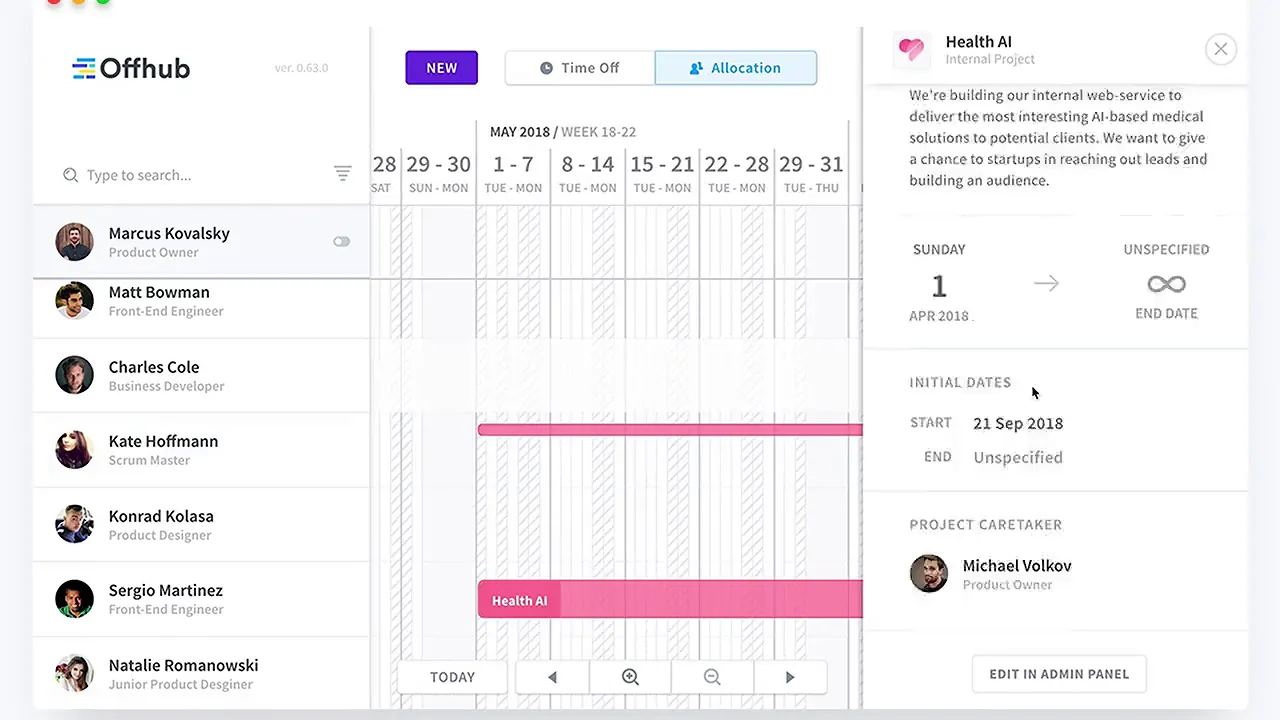
Task: Click the TODAY button
Action: click(452, 677)
